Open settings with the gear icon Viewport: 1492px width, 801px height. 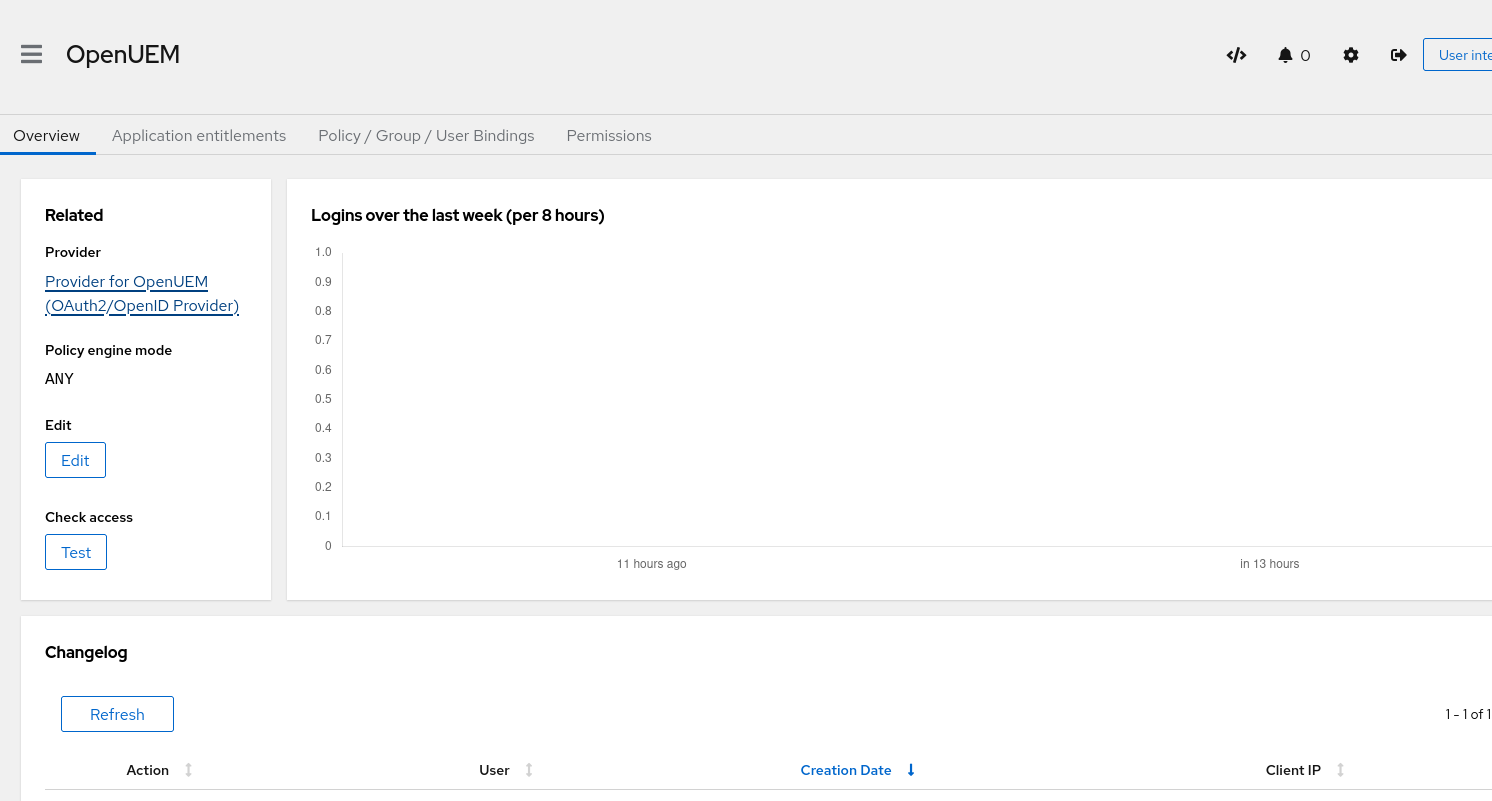click(x=1351, y=55)
